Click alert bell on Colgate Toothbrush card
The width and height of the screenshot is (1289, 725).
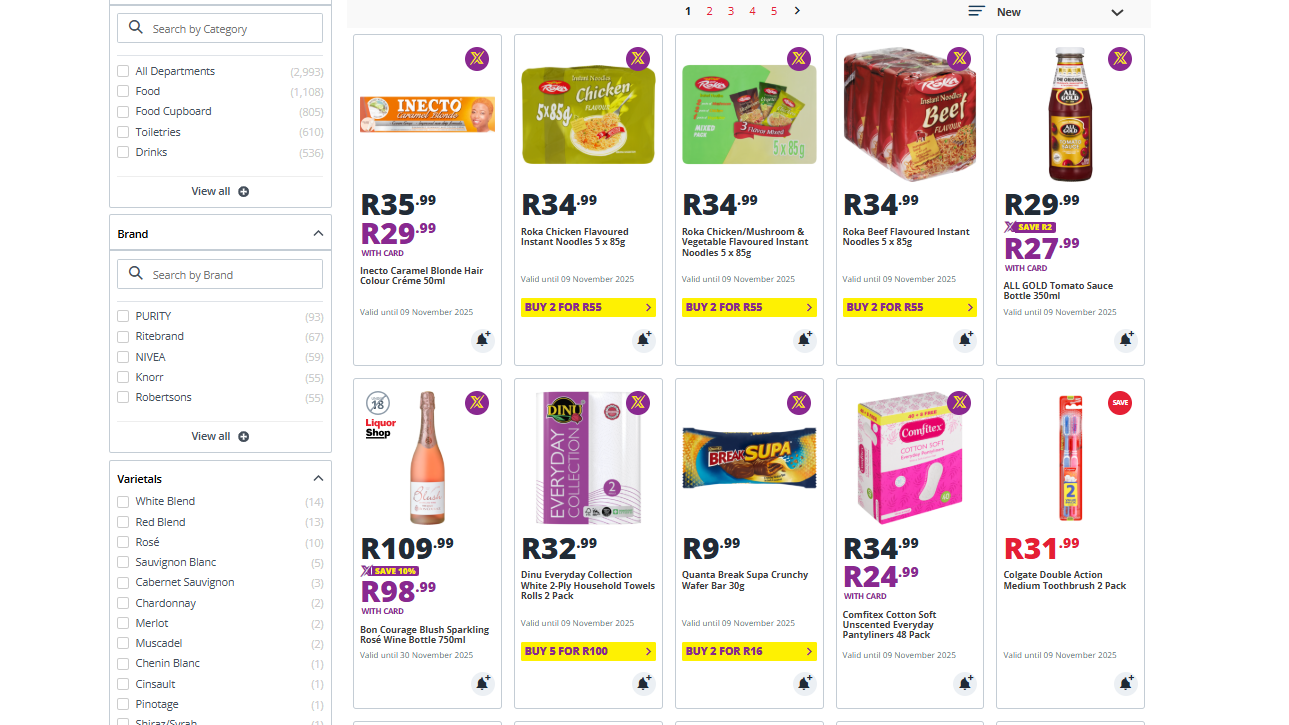(x=1125, y=684)
